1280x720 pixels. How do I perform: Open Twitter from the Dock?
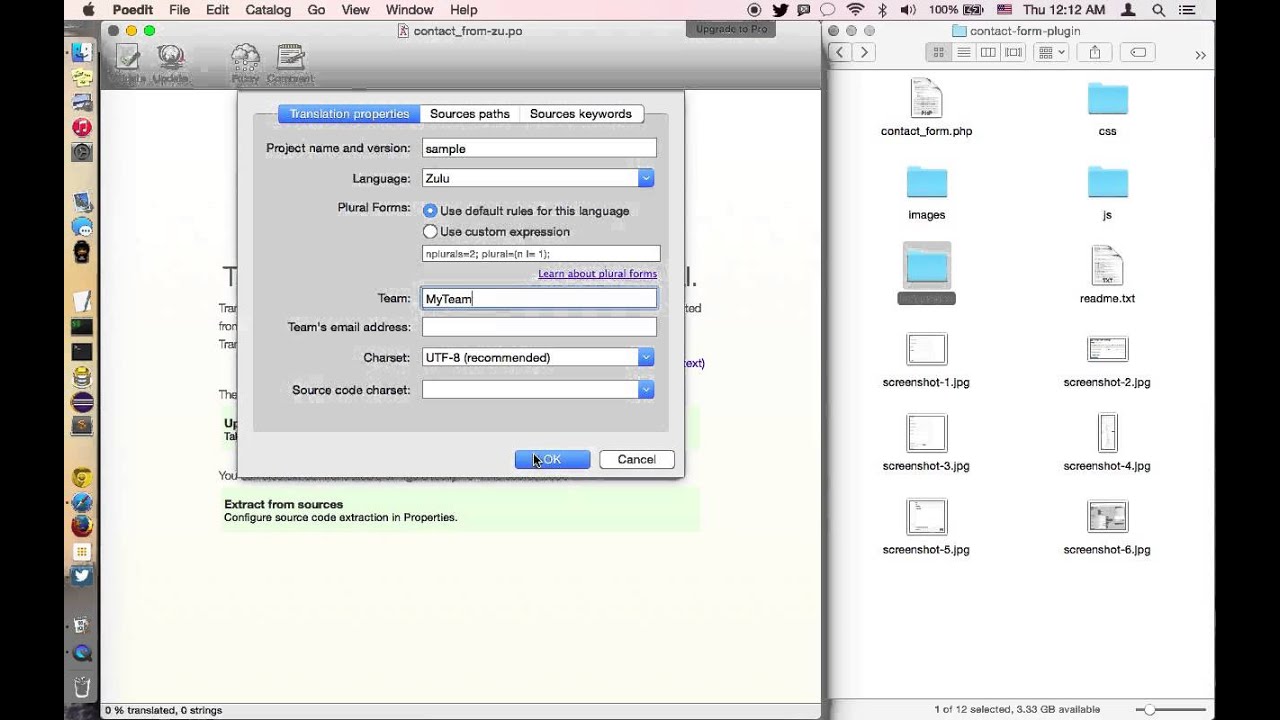pyautogui.click(x=82, y=576)
